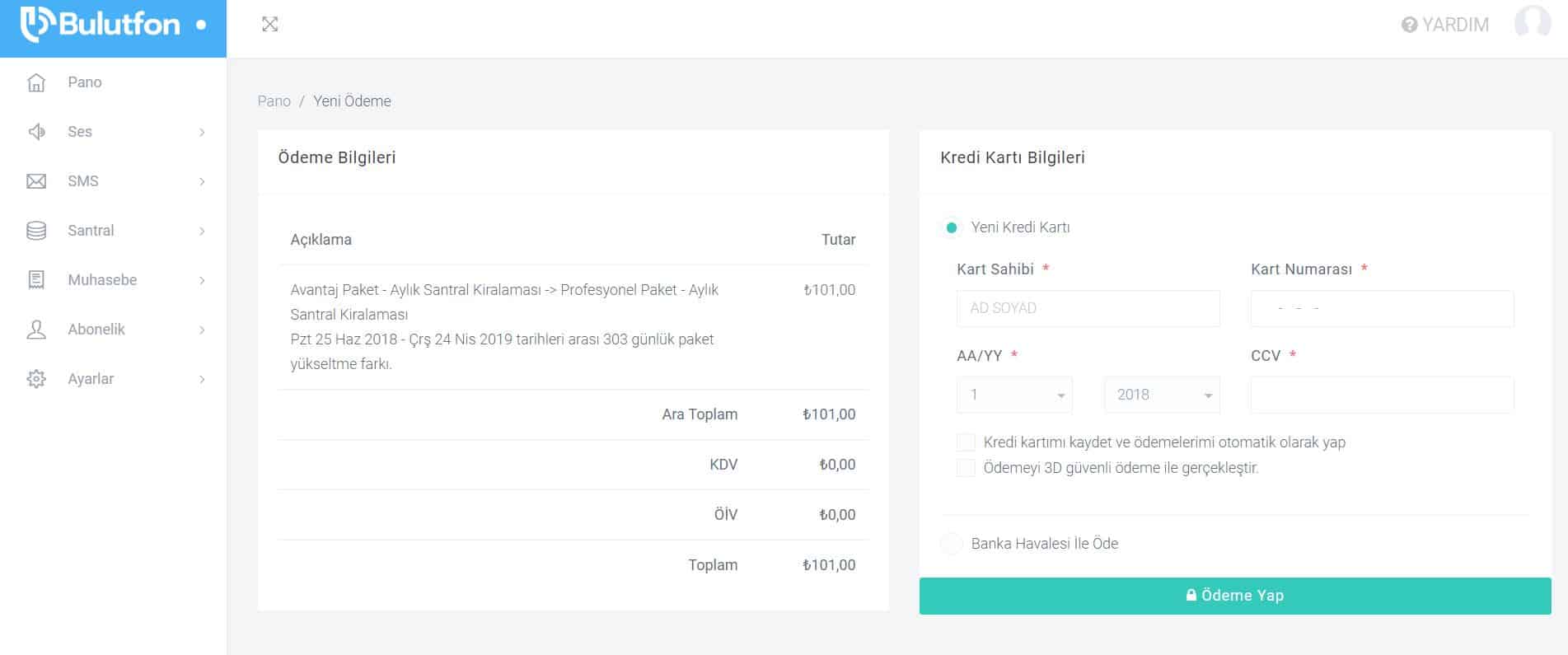This screenshot has width=1568, height=655.
Task: Click the Avantaj Paket description text
Action: [504, 327]
